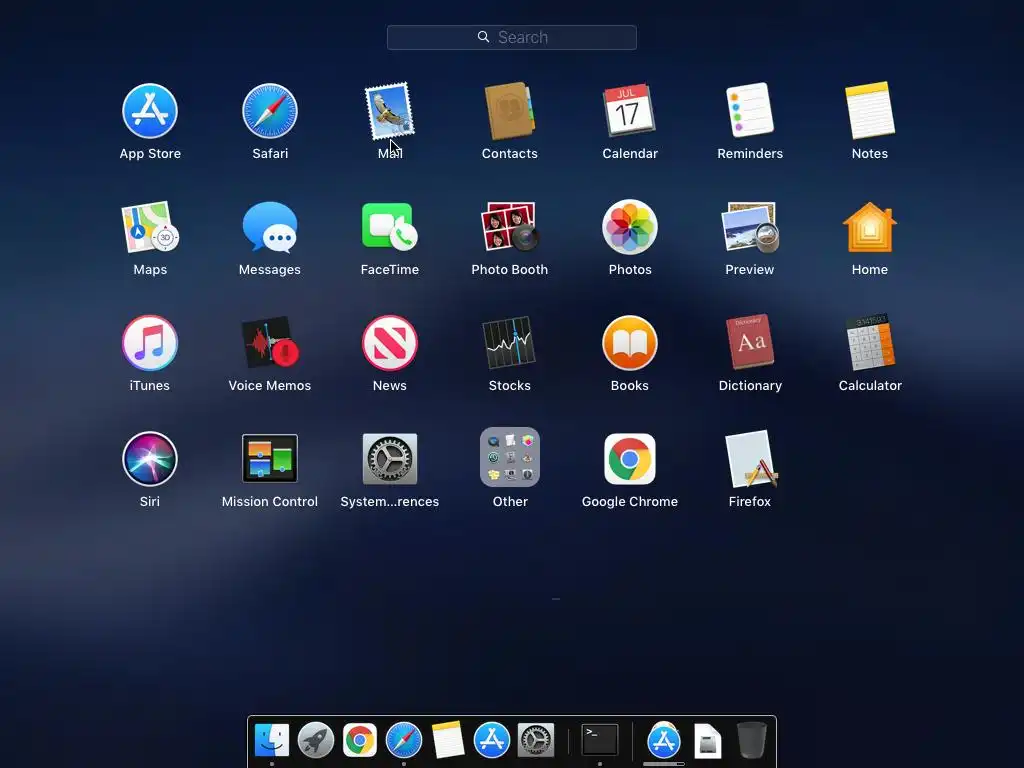Click the Launchpad rocket icon in the Dock

[x=315, y=740]
